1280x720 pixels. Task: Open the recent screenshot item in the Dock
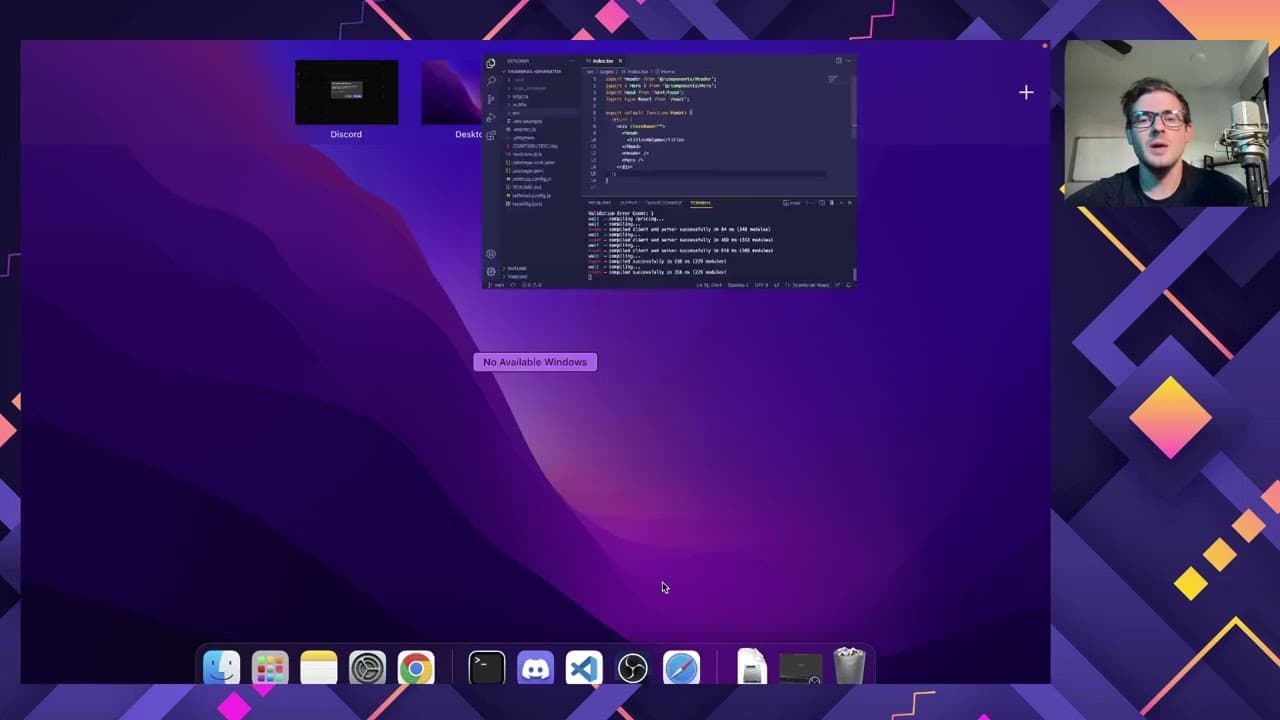click(800, 668)
